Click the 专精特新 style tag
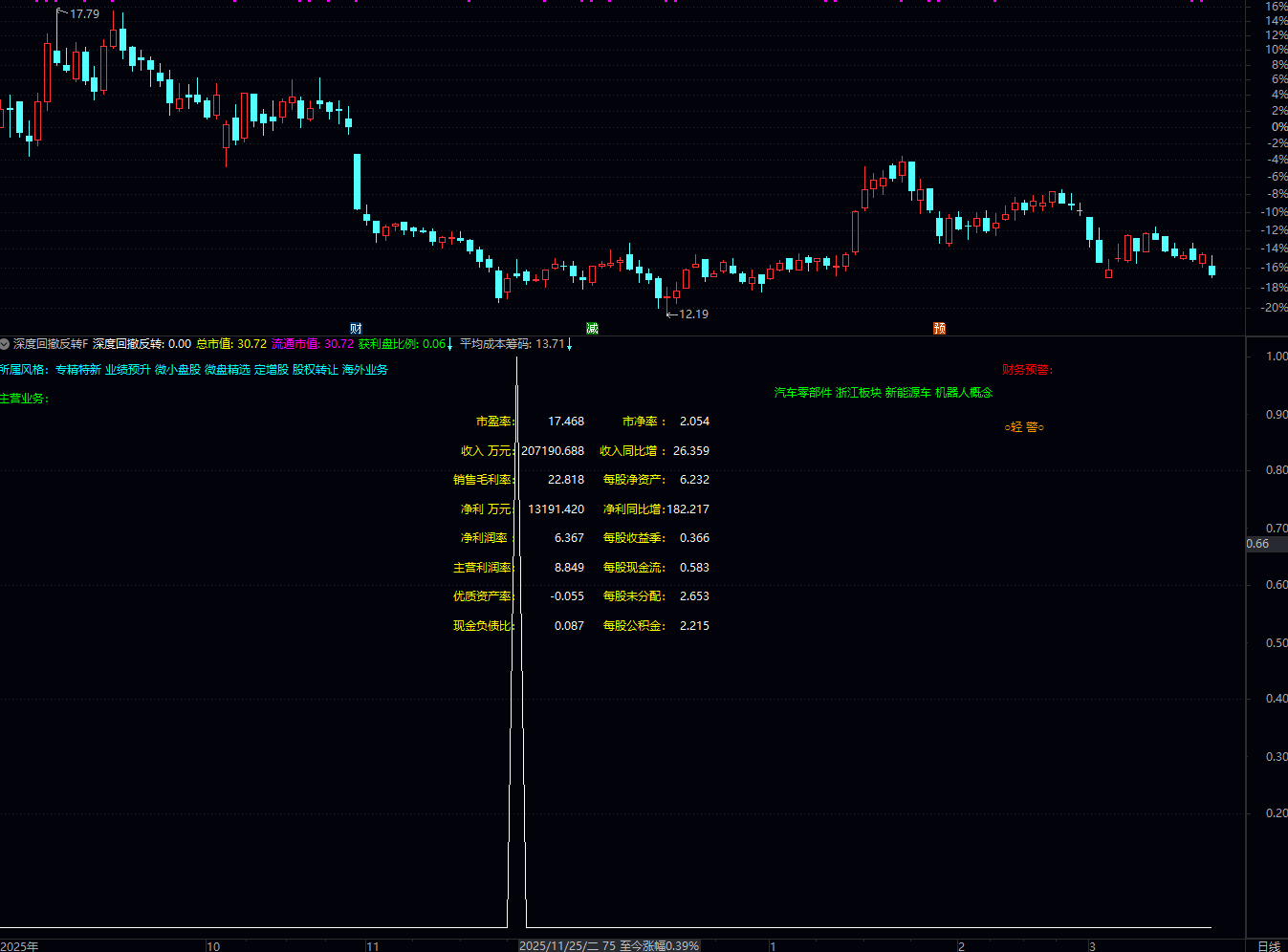 [78, 370]
